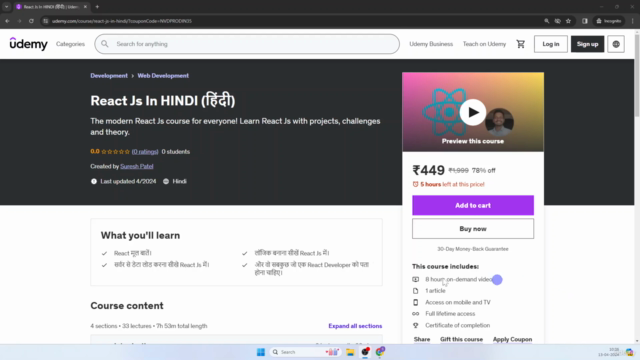Image resolution: width=640 pixels, height=360 pixels.
Task: Click 'Certificate of completion' text
Action: (458, 325)
